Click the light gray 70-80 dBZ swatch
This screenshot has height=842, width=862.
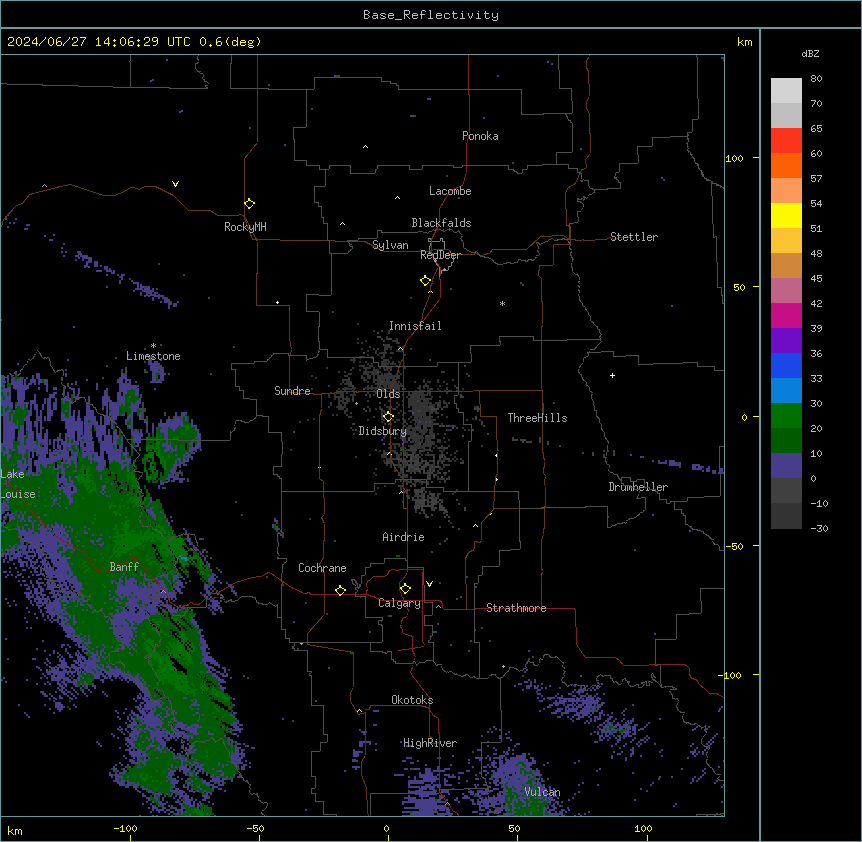[786, 90]
